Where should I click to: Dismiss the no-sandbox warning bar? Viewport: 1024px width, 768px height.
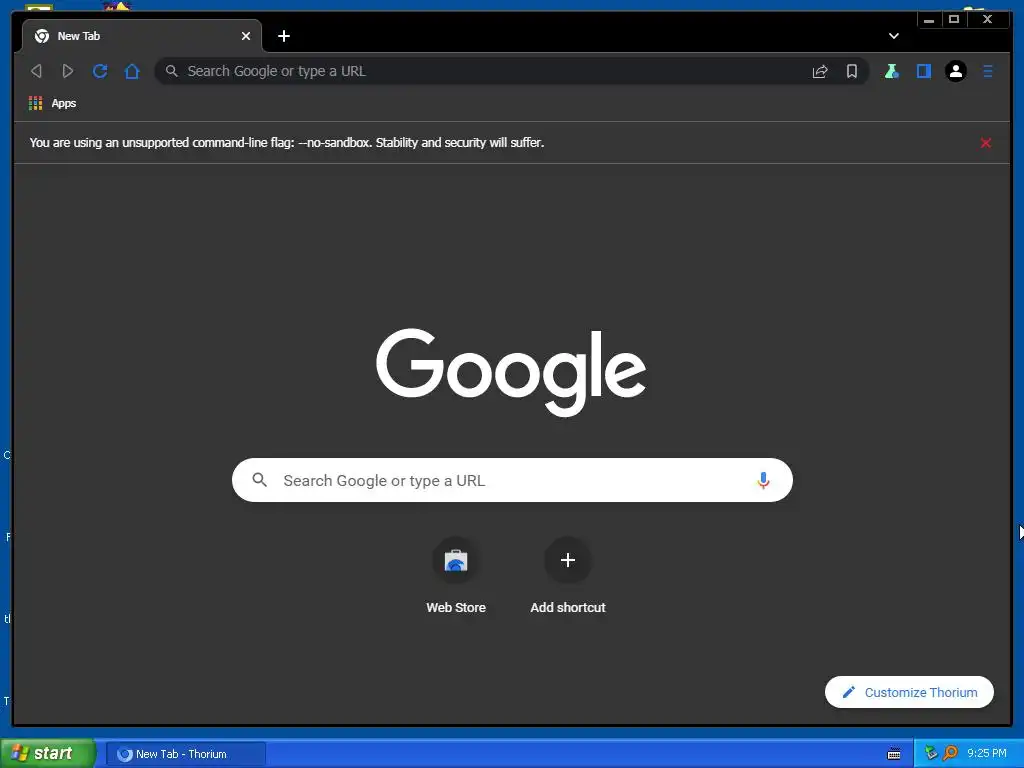pos(985,143)
